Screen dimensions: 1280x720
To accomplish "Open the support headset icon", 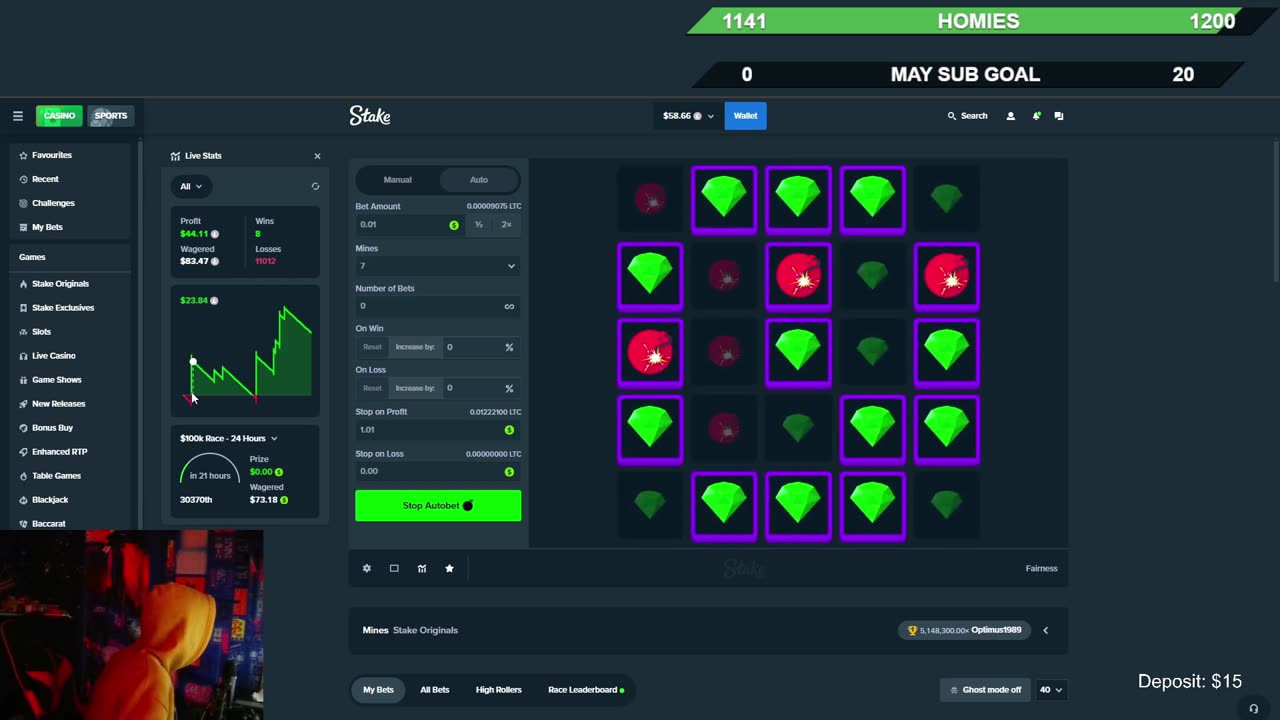I will (x=1253, y=708).
